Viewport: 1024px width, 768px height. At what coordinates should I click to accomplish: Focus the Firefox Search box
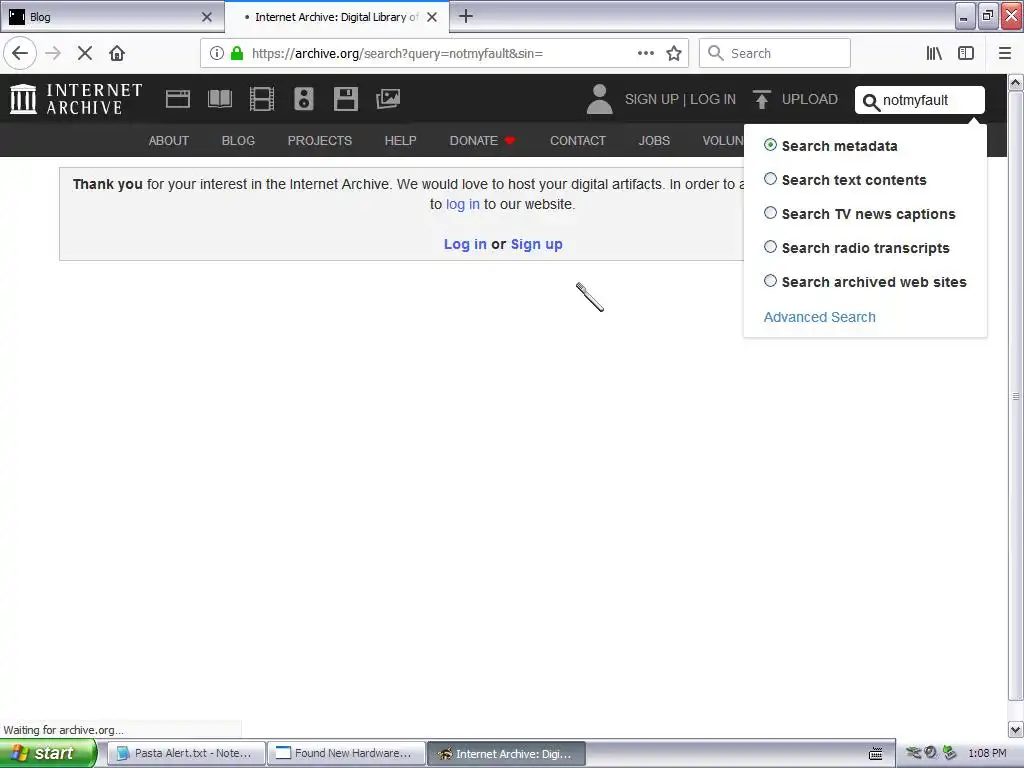(x=775, y=54)
